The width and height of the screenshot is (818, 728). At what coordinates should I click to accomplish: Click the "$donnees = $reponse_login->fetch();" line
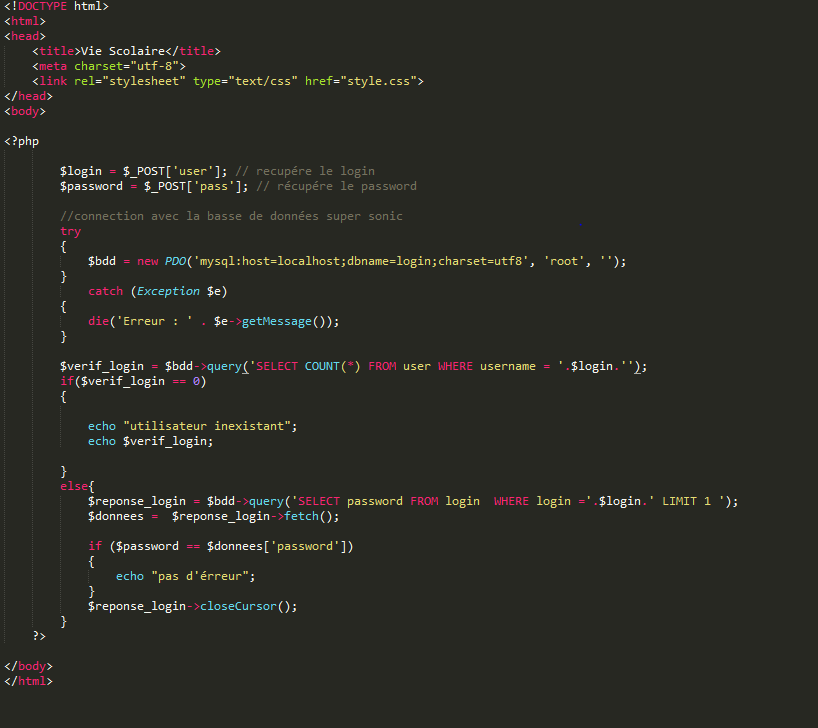pyautogui.click(x=213, y=517)
